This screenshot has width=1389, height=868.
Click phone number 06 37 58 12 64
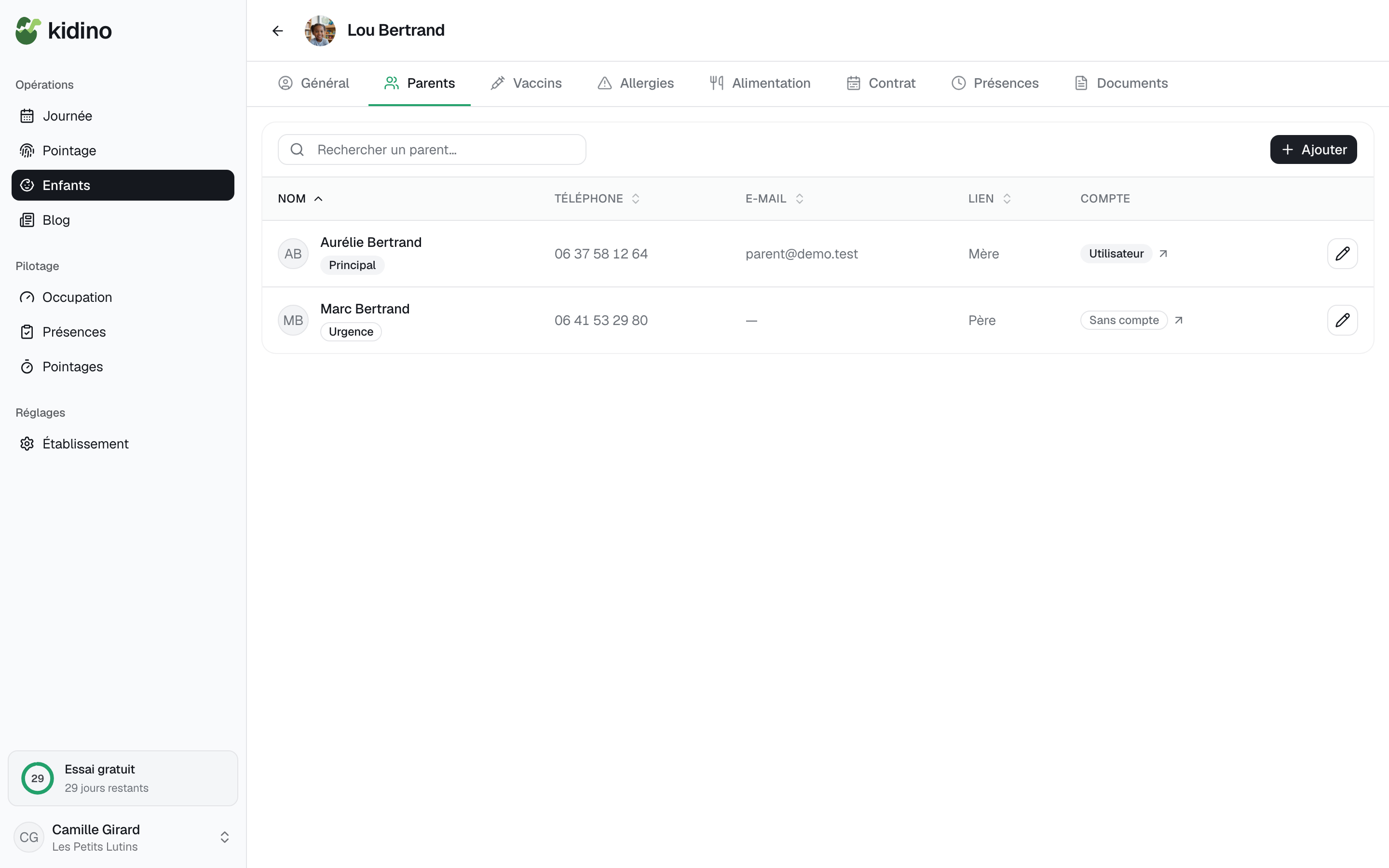click(601, 254)
